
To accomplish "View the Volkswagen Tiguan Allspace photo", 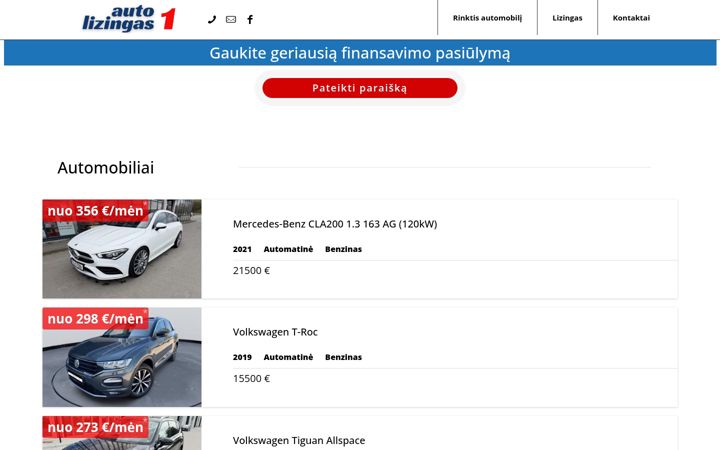I will pyautogui.click(x=122, y=433).
